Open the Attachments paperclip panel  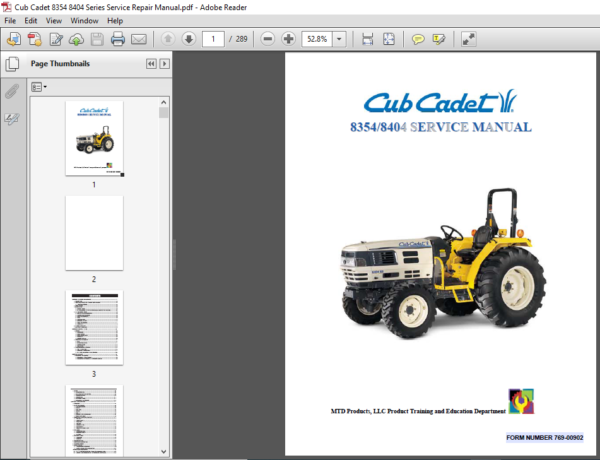[x=12, y=91]
